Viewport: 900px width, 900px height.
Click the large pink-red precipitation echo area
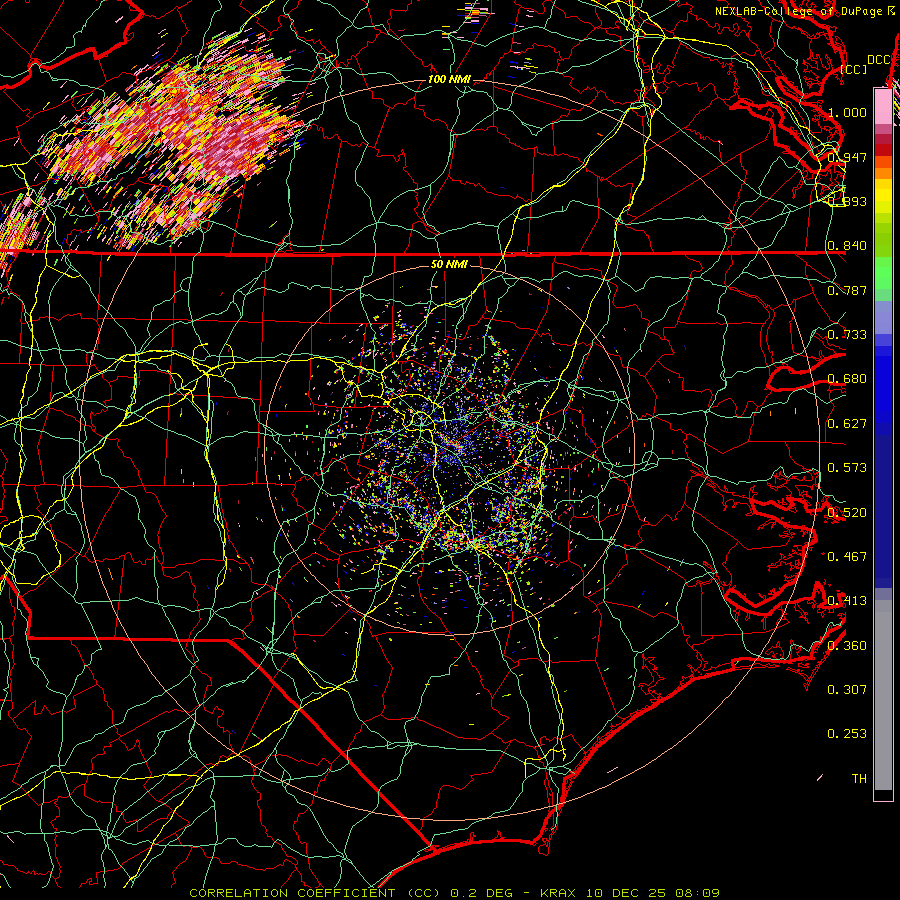172,143
